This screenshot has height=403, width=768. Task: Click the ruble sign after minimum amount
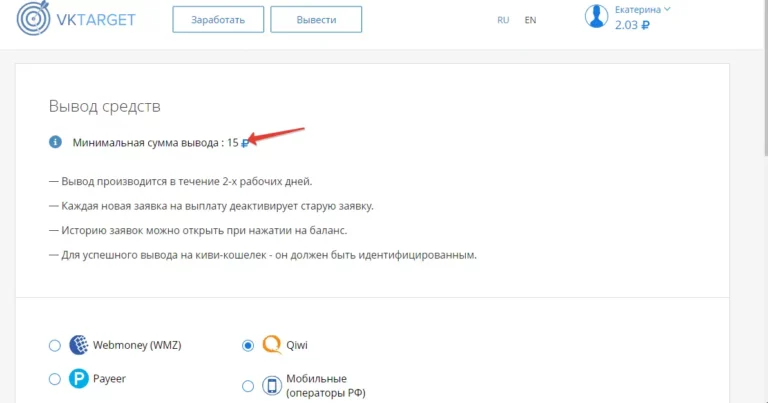(x=245, y=143)
